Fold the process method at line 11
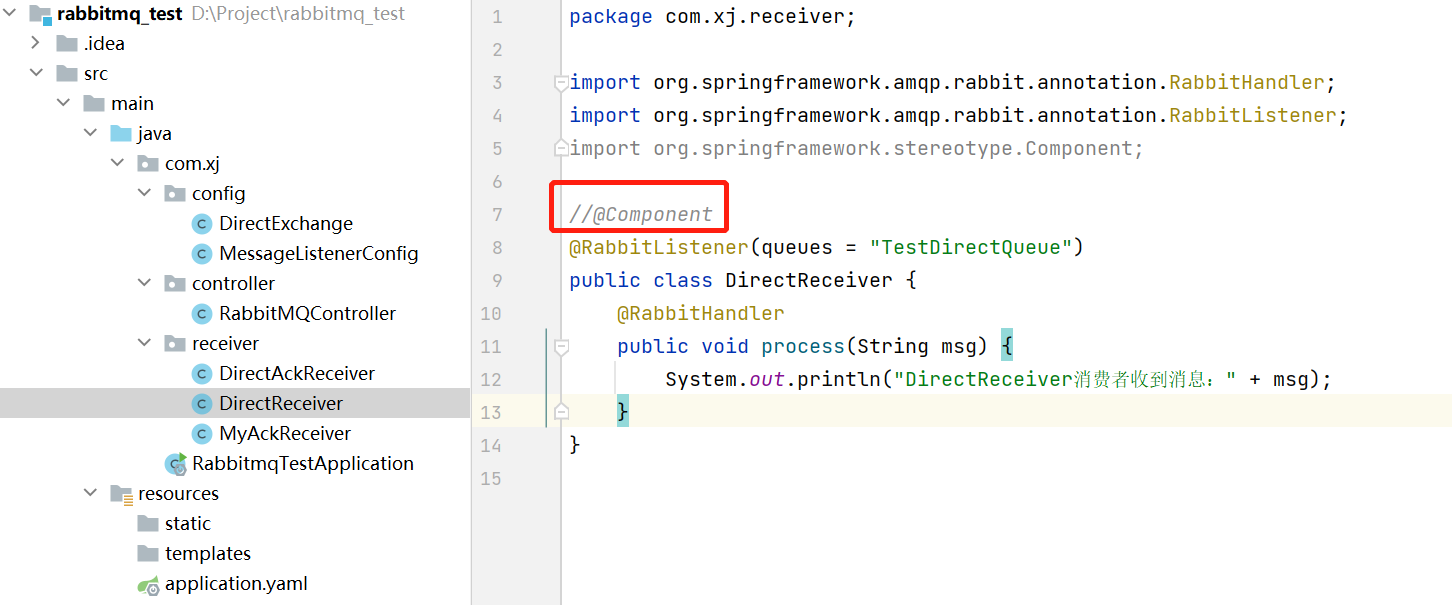Image resolution: width=1452 pixels, height=605 pixels. click(561, 347)
